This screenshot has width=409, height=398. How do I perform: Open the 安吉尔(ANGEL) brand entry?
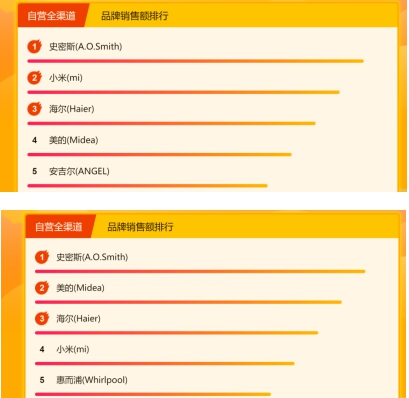(x=79, y=171)
